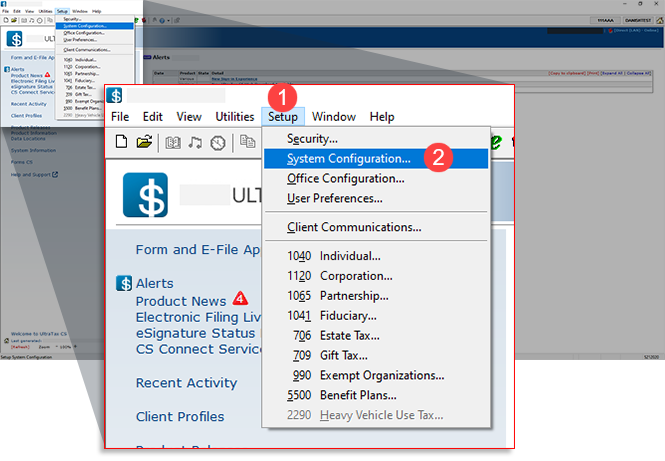Screen dimensions: 665x461
Task: Open Help and Support link in background
Action: point(31,174)
